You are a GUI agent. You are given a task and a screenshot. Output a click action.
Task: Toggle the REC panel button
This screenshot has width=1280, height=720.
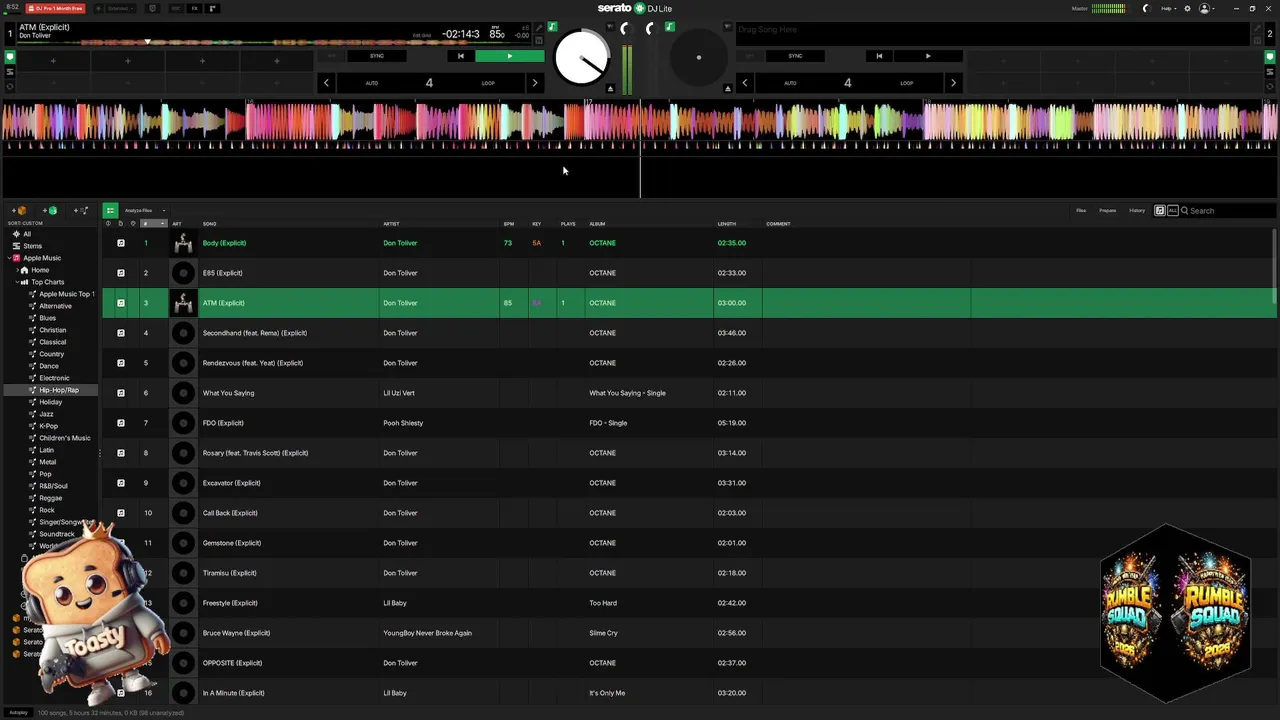coord(176,8)
